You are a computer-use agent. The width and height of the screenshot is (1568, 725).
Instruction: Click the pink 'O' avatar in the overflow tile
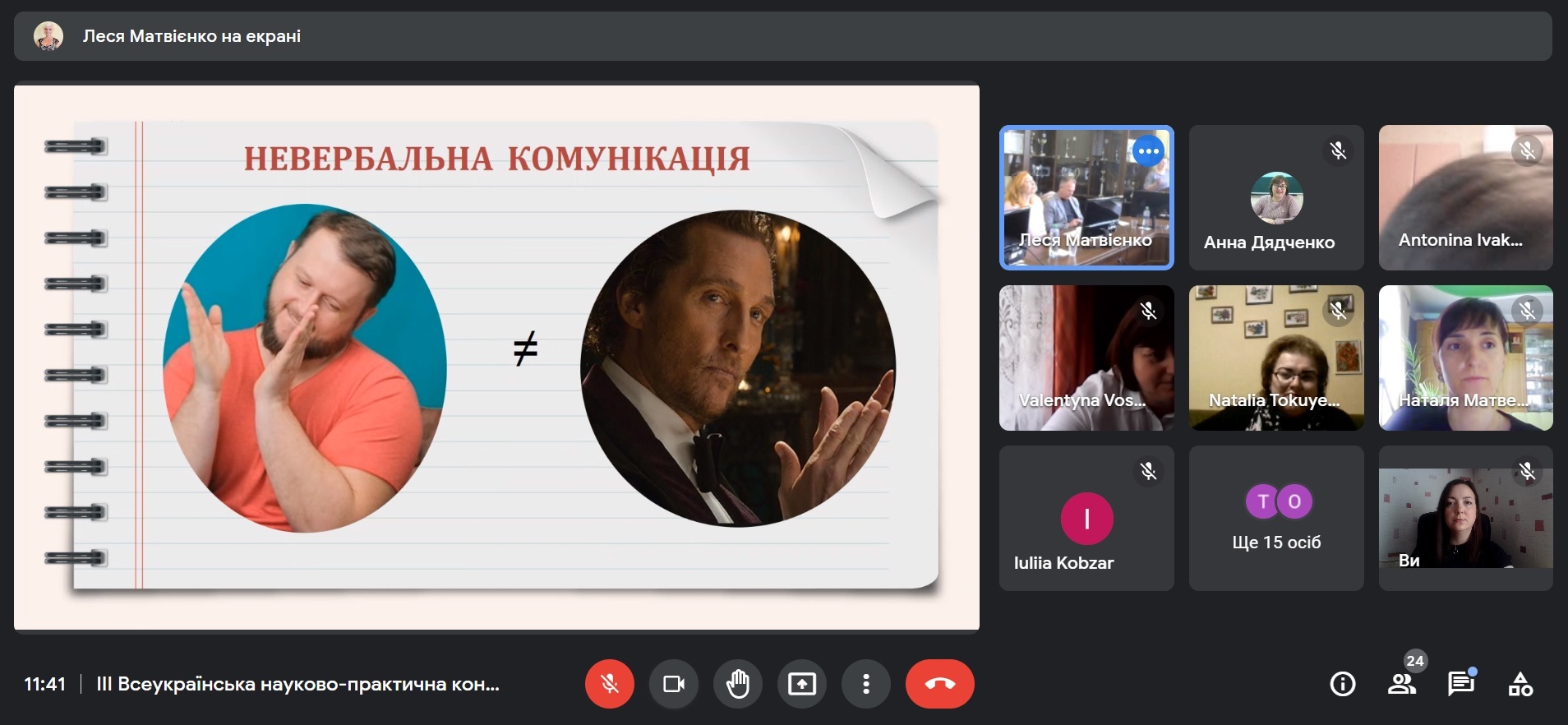(1295, 501)
